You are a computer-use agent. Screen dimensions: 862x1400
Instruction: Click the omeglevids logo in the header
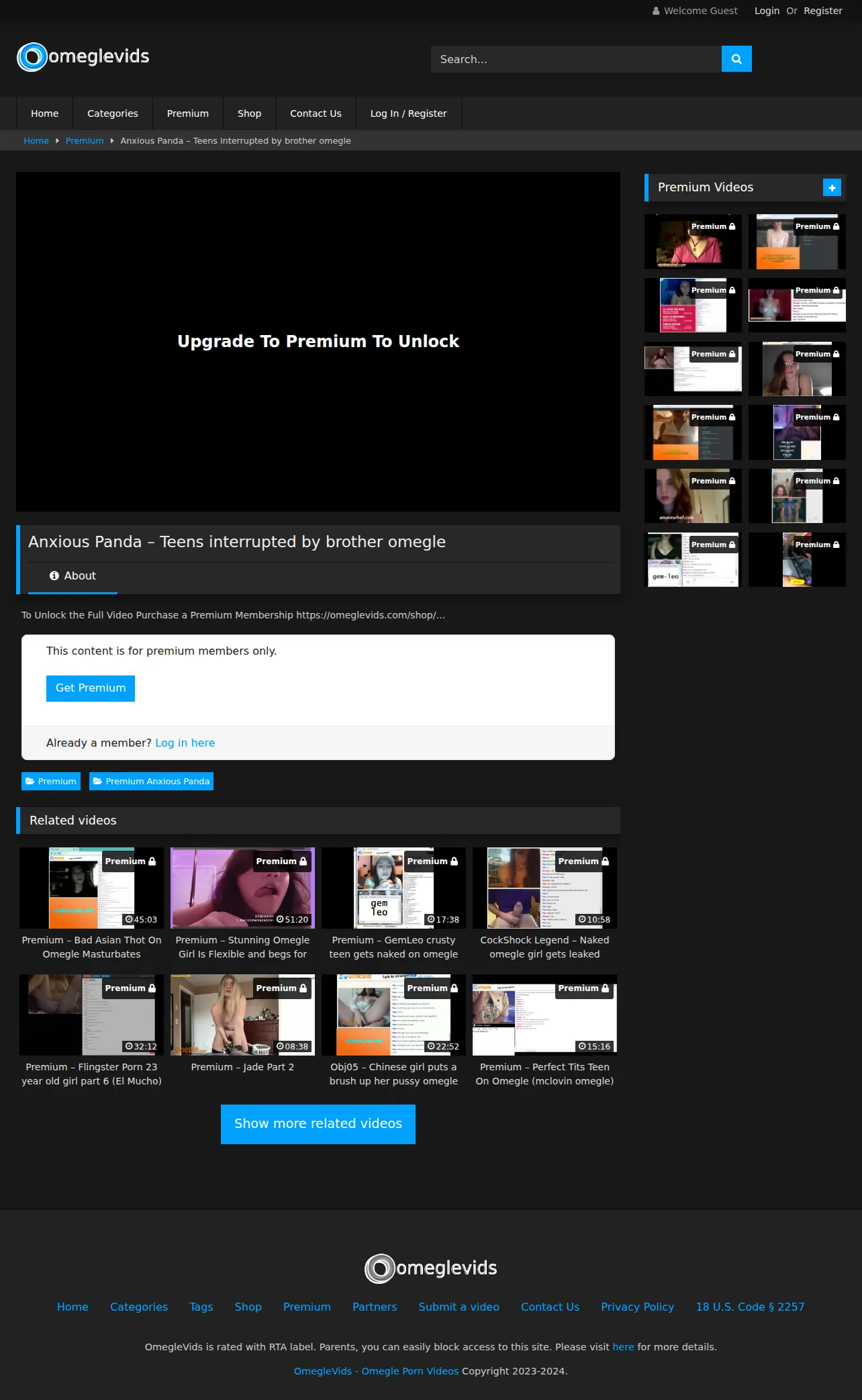83,57
